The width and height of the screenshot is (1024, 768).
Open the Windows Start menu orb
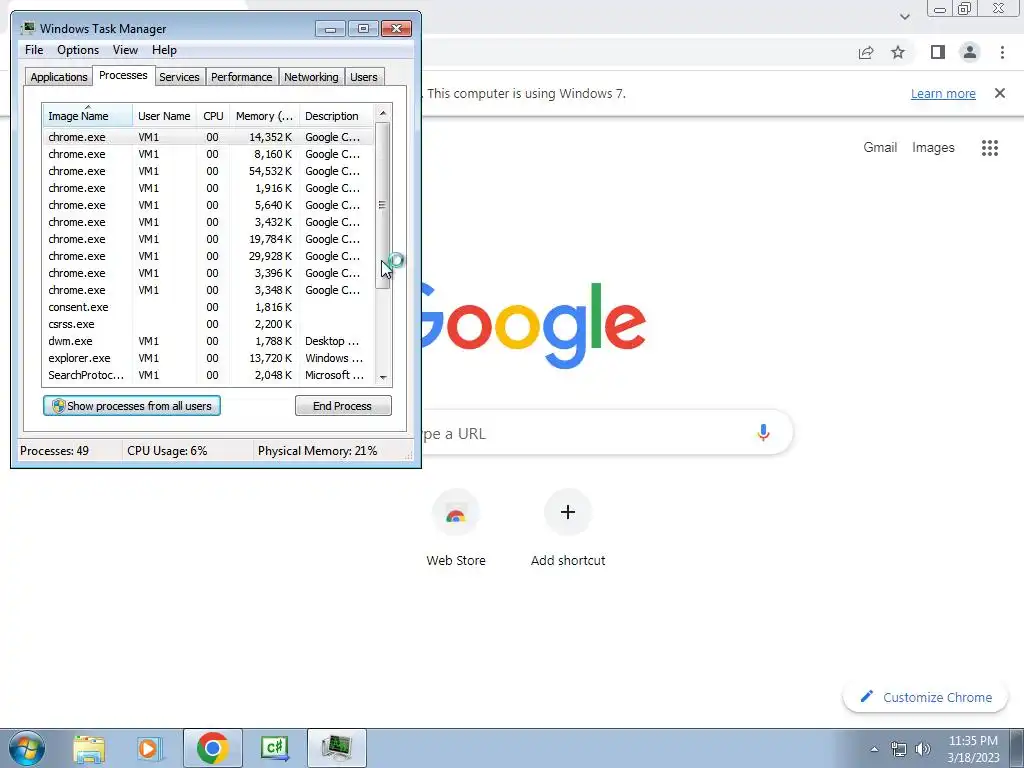(27, 748)
